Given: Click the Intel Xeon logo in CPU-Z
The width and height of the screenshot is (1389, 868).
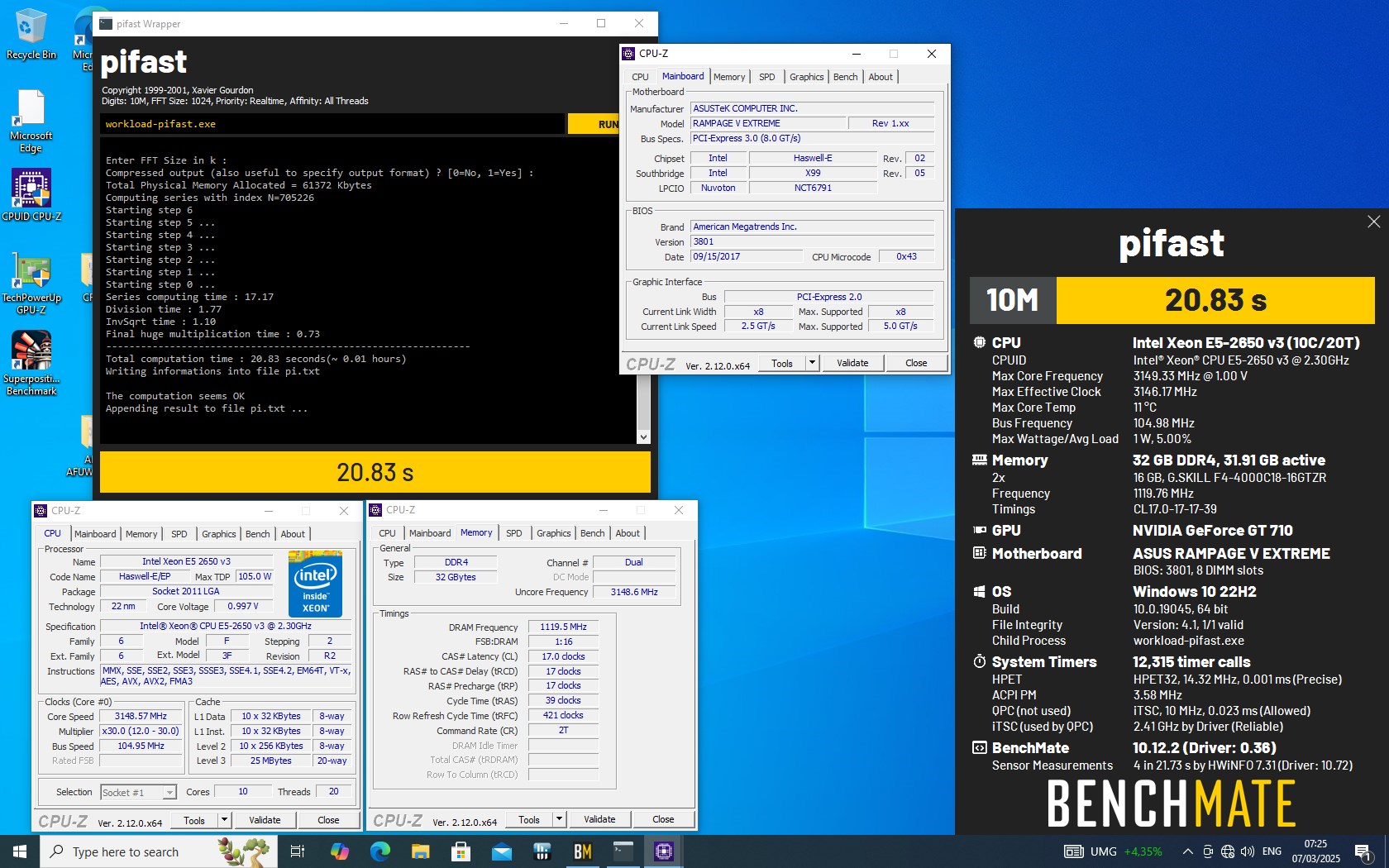Looking at the screenshot, I should 315,584.
